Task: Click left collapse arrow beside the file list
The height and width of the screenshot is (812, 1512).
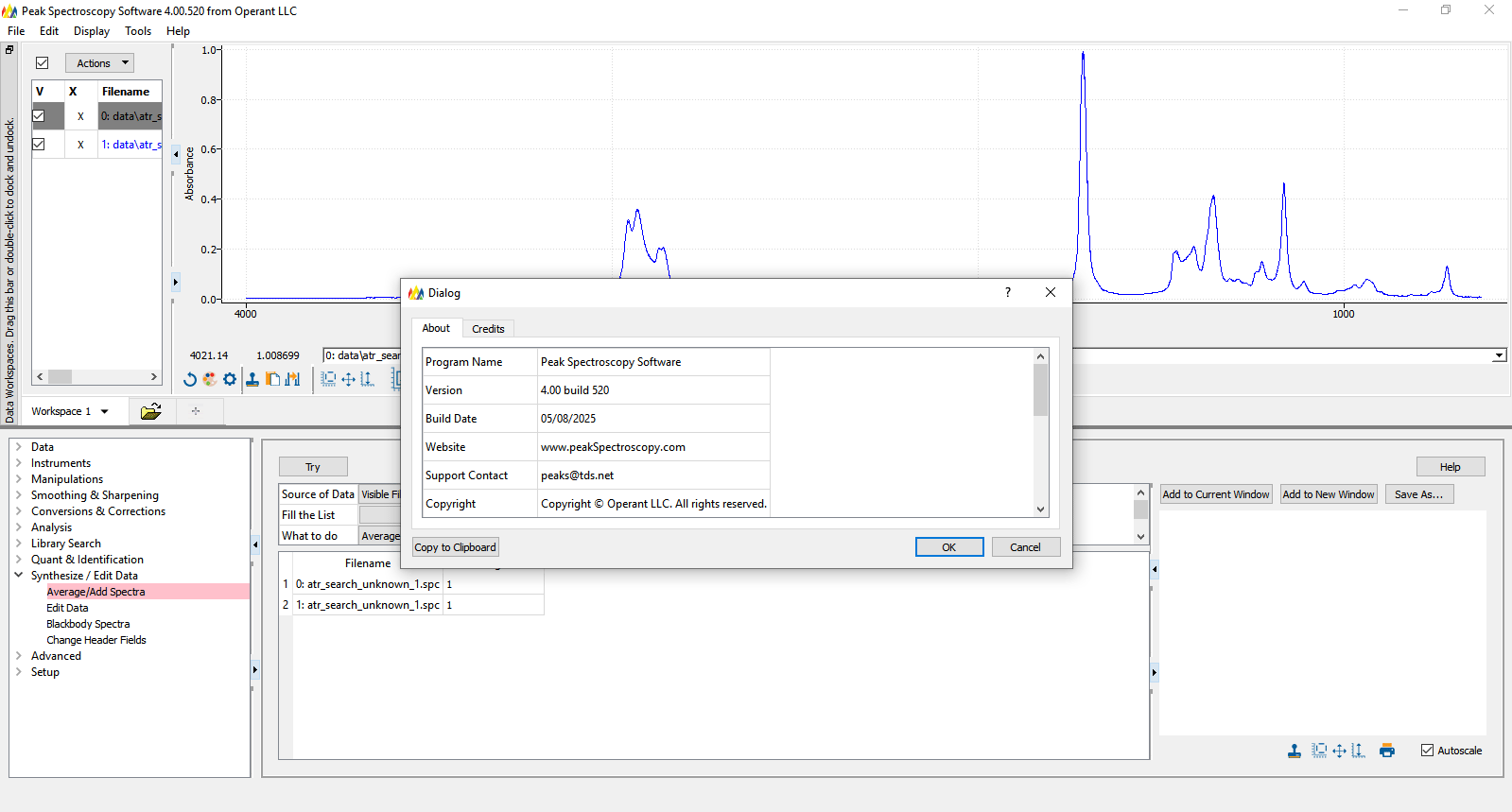Action: pos(176,154)
